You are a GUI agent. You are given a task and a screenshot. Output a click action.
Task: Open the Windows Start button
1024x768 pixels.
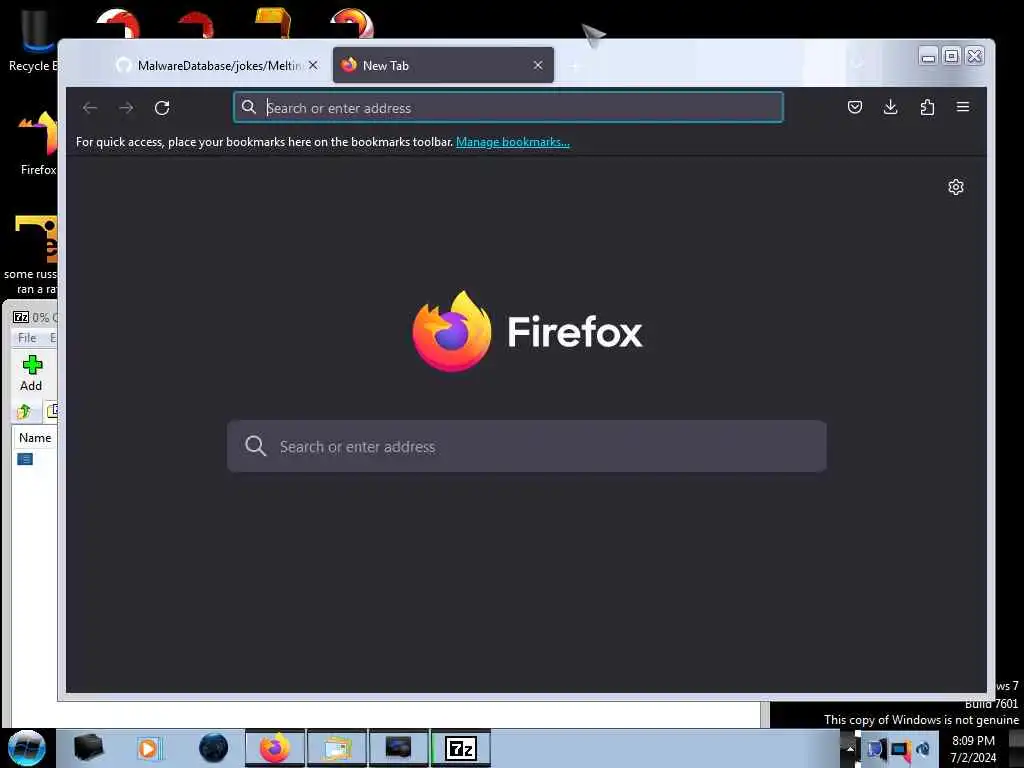click(x=26, y=748)
